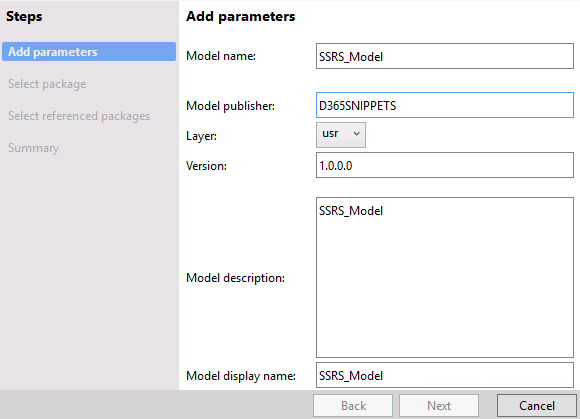Jump to the Summary step
This screenshot has width=580, height=419.
point(33,148)
